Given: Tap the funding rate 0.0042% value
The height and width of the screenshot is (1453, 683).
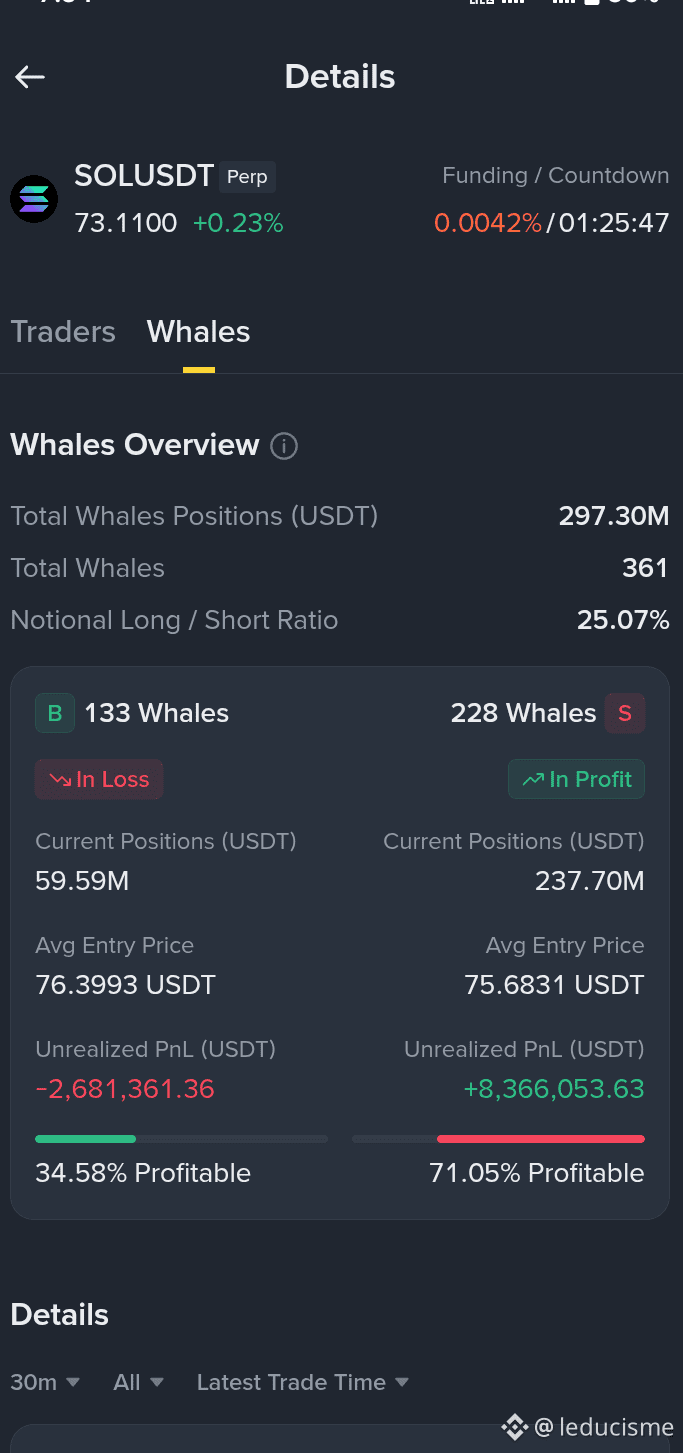Looking at the screenshot, I should tap(488, 222).
